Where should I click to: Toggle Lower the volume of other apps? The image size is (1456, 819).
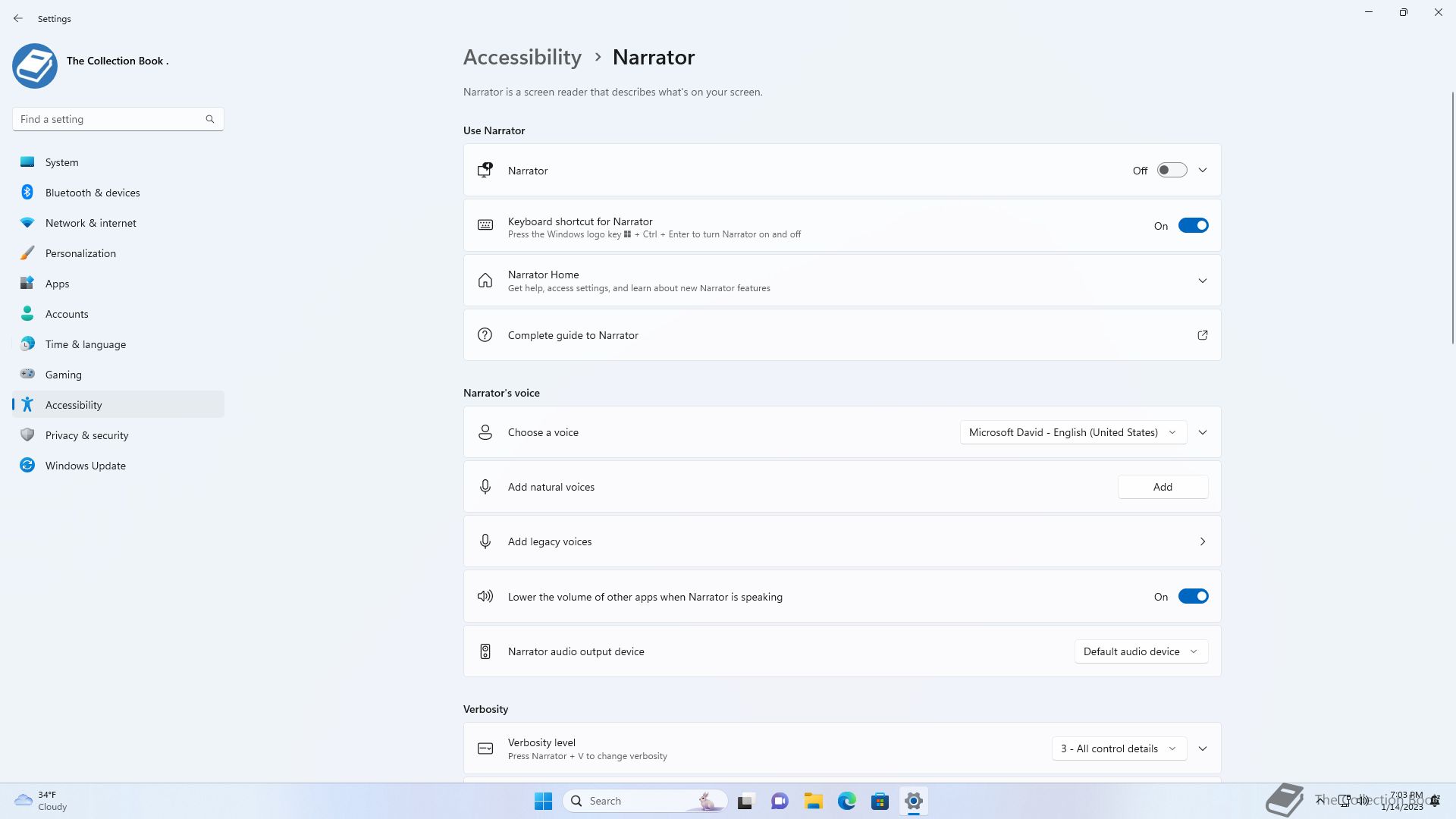pyautogui.click(x=1193, y=597)
